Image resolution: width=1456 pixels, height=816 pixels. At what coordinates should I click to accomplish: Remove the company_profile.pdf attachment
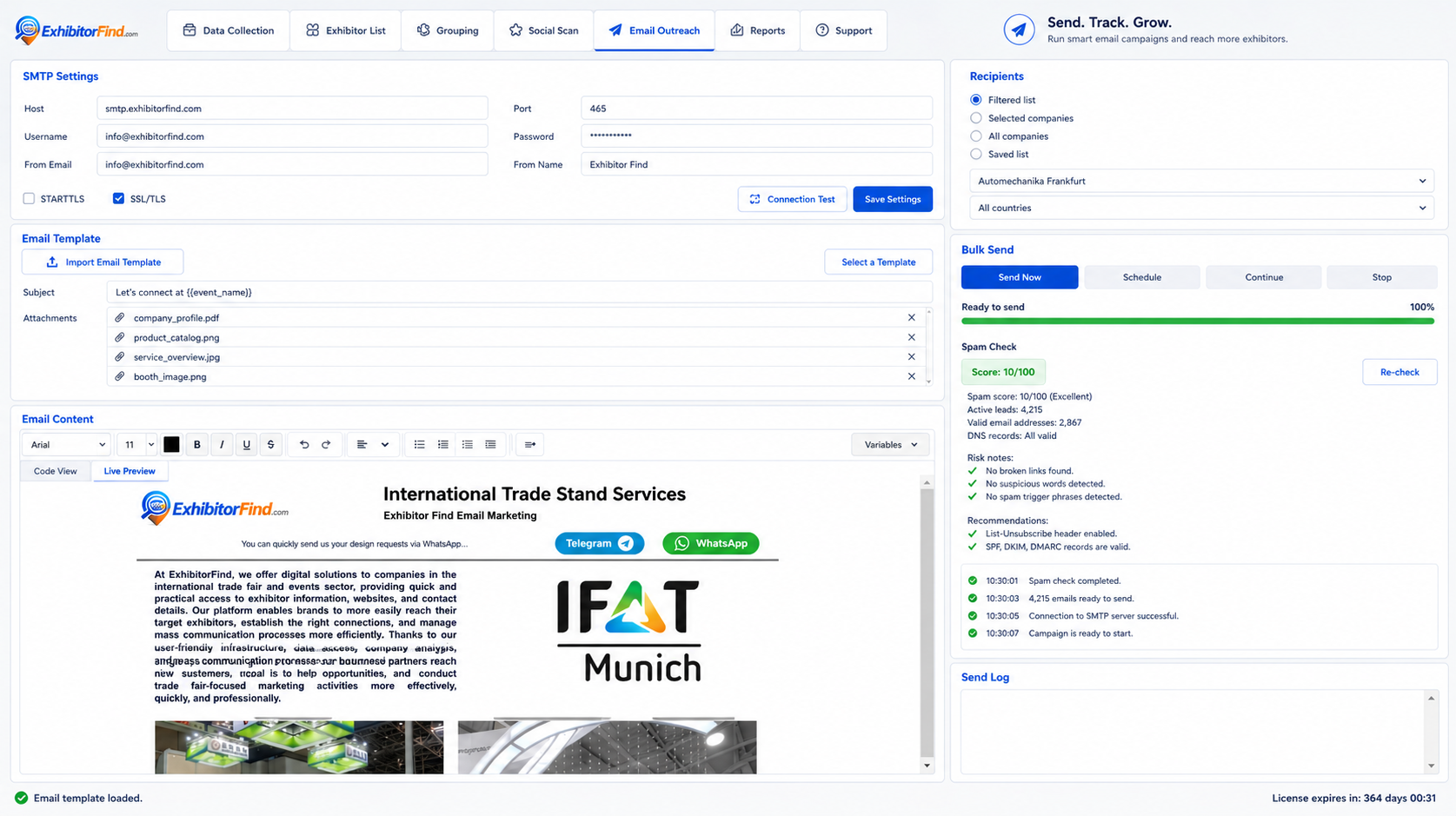tap(911, 318)
